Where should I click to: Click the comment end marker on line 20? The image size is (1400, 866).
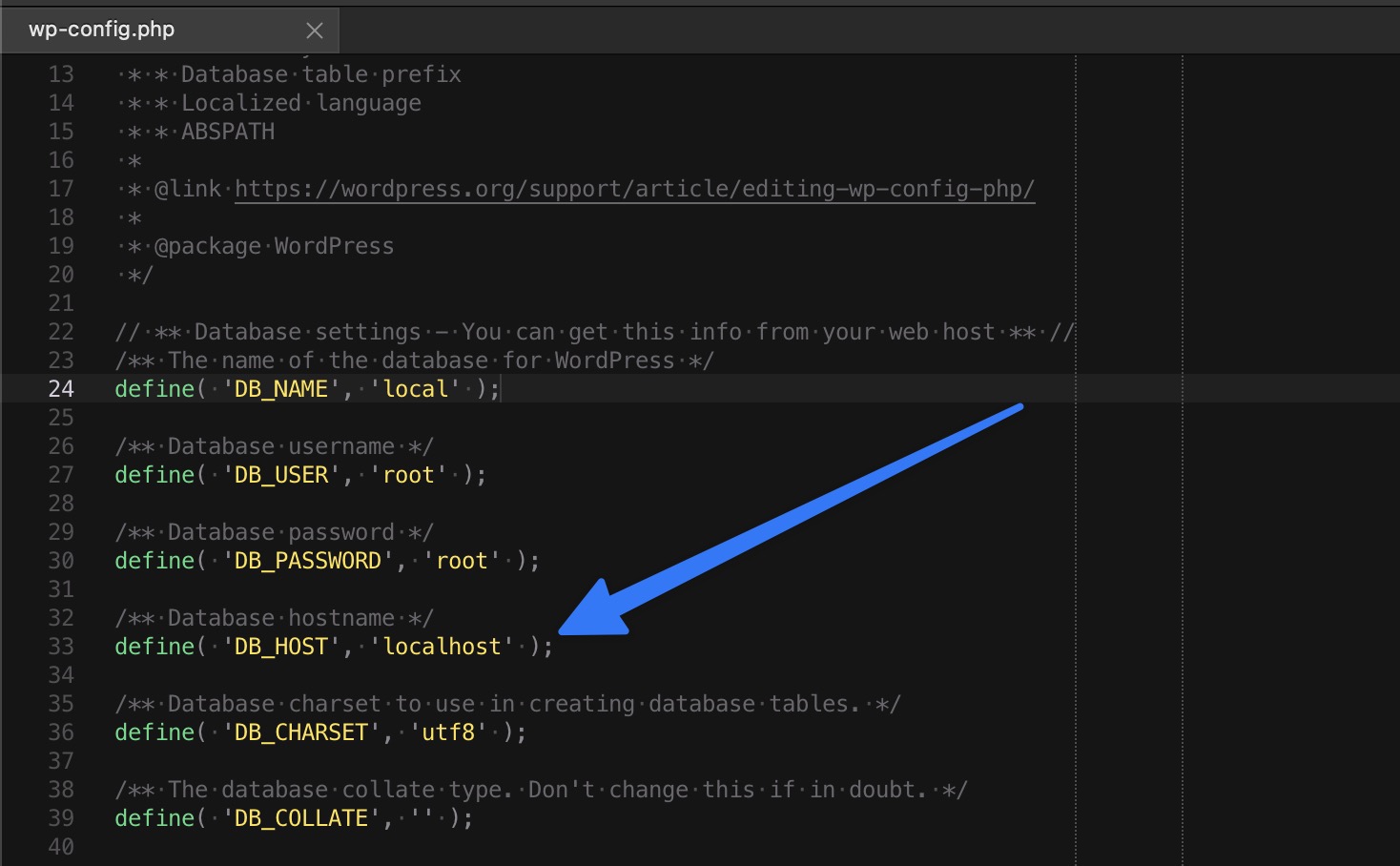pyautogui.click(x=140, y=275)
